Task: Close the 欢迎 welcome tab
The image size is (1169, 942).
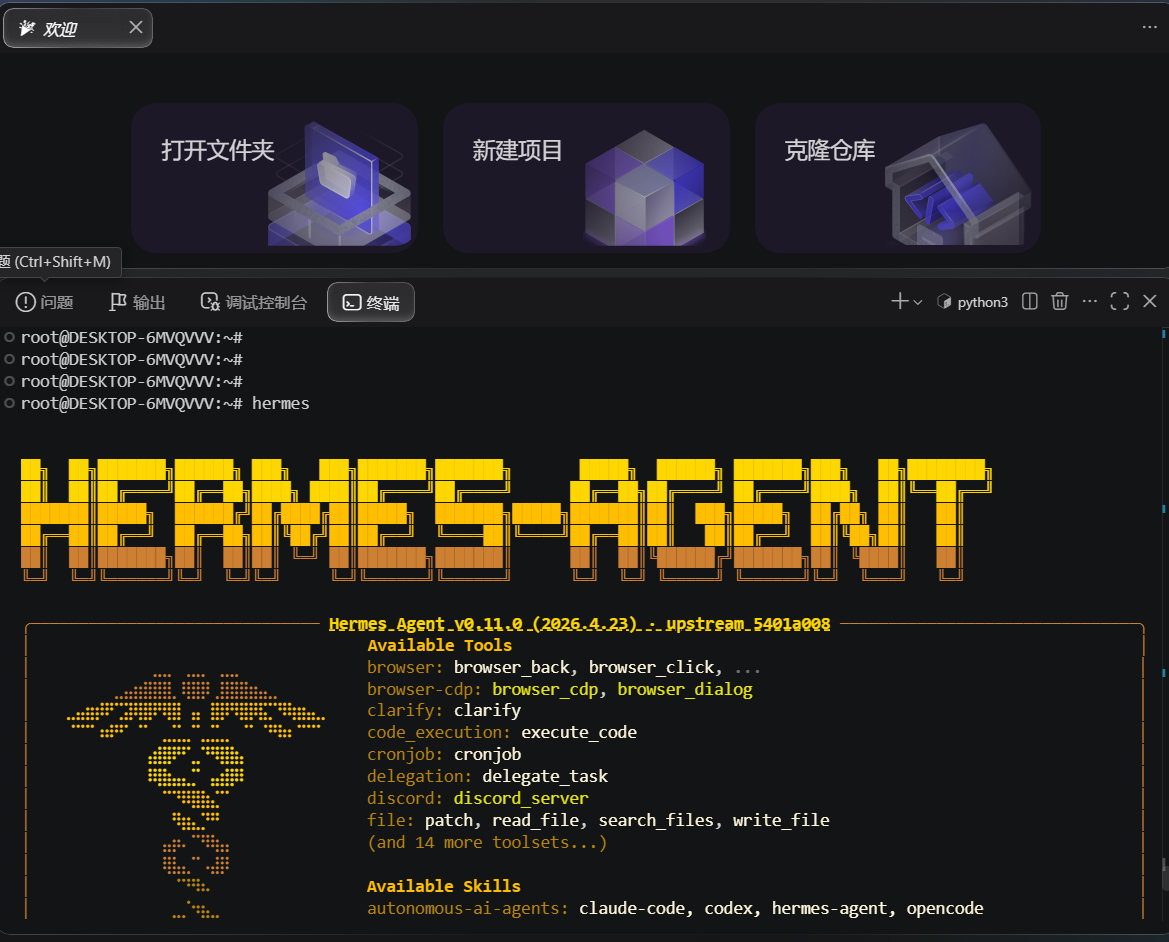Action: [x=136, y=28]
